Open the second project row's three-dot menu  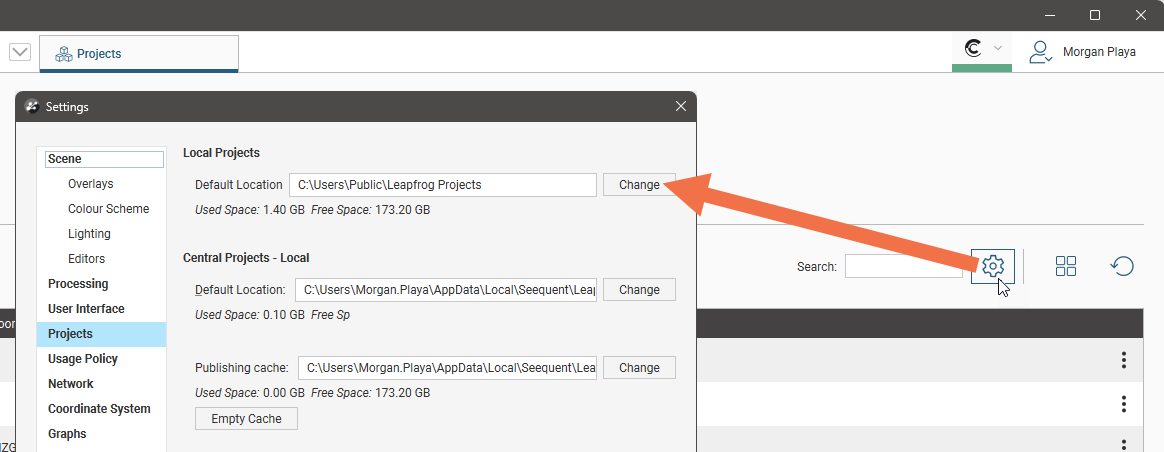[x=1124, y=404]
